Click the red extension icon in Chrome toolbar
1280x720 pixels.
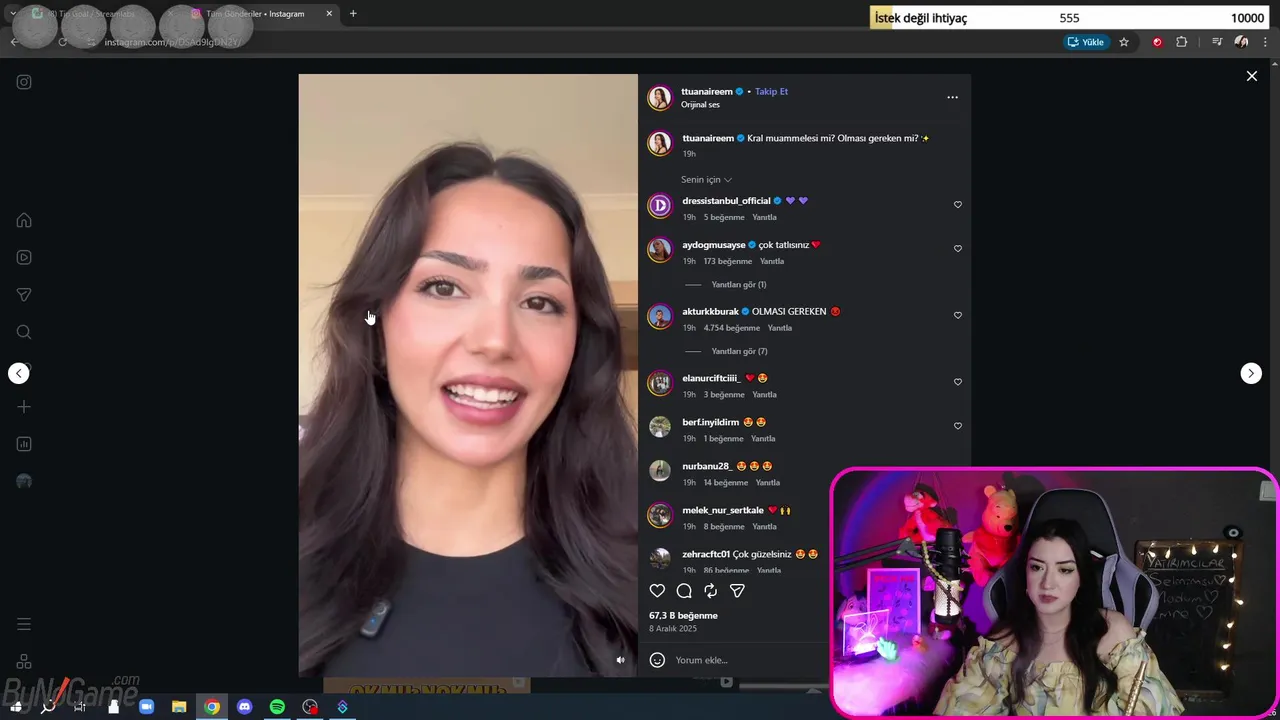tap(1157, 42)
